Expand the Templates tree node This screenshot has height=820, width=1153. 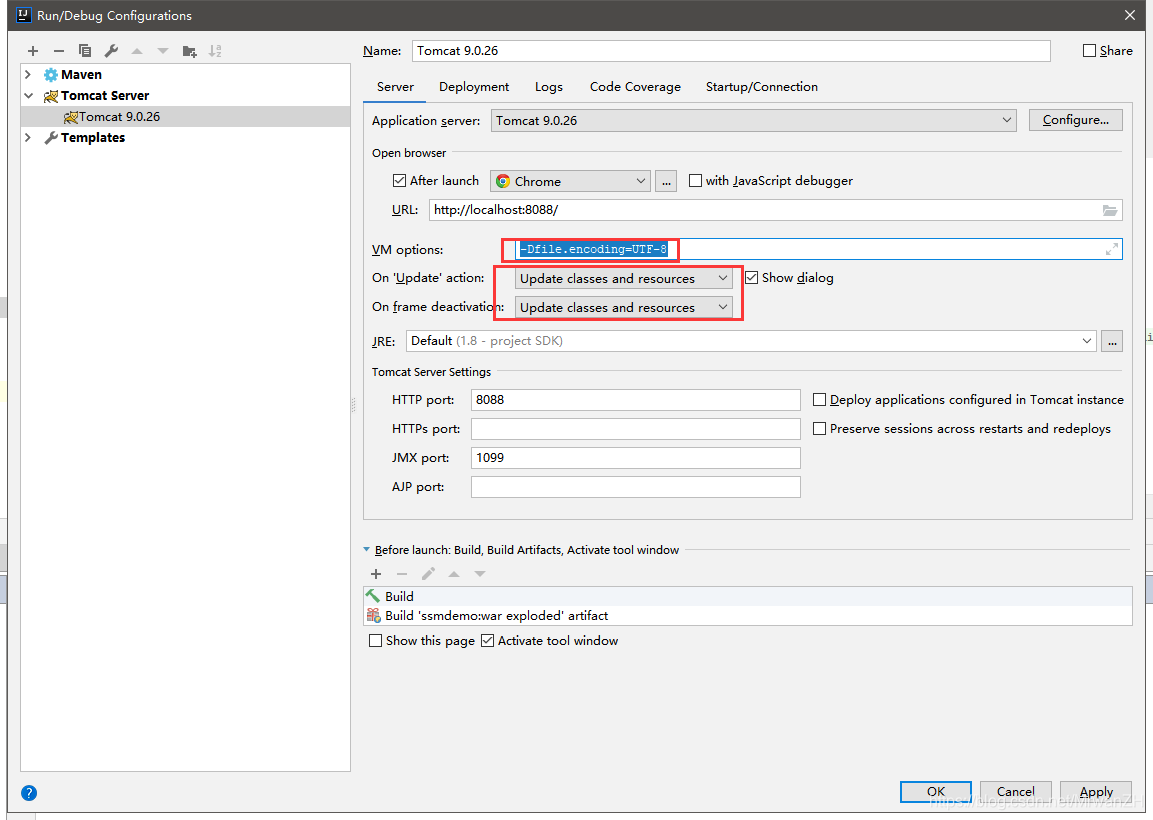pos(28,138)
